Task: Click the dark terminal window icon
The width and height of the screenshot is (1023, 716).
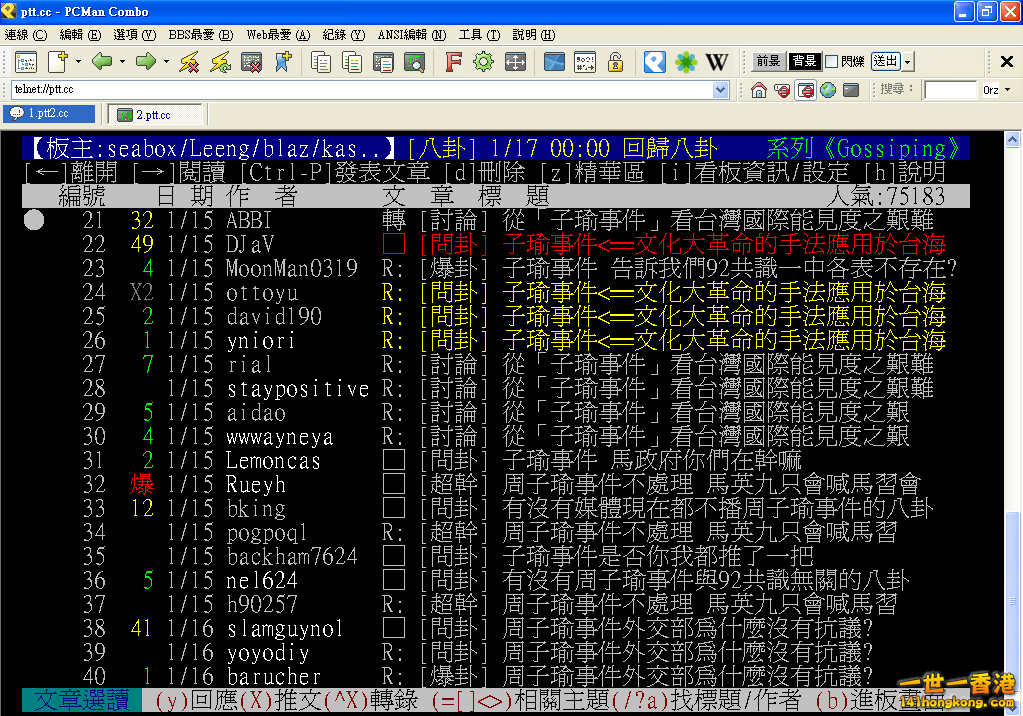Action: (851, 90)
